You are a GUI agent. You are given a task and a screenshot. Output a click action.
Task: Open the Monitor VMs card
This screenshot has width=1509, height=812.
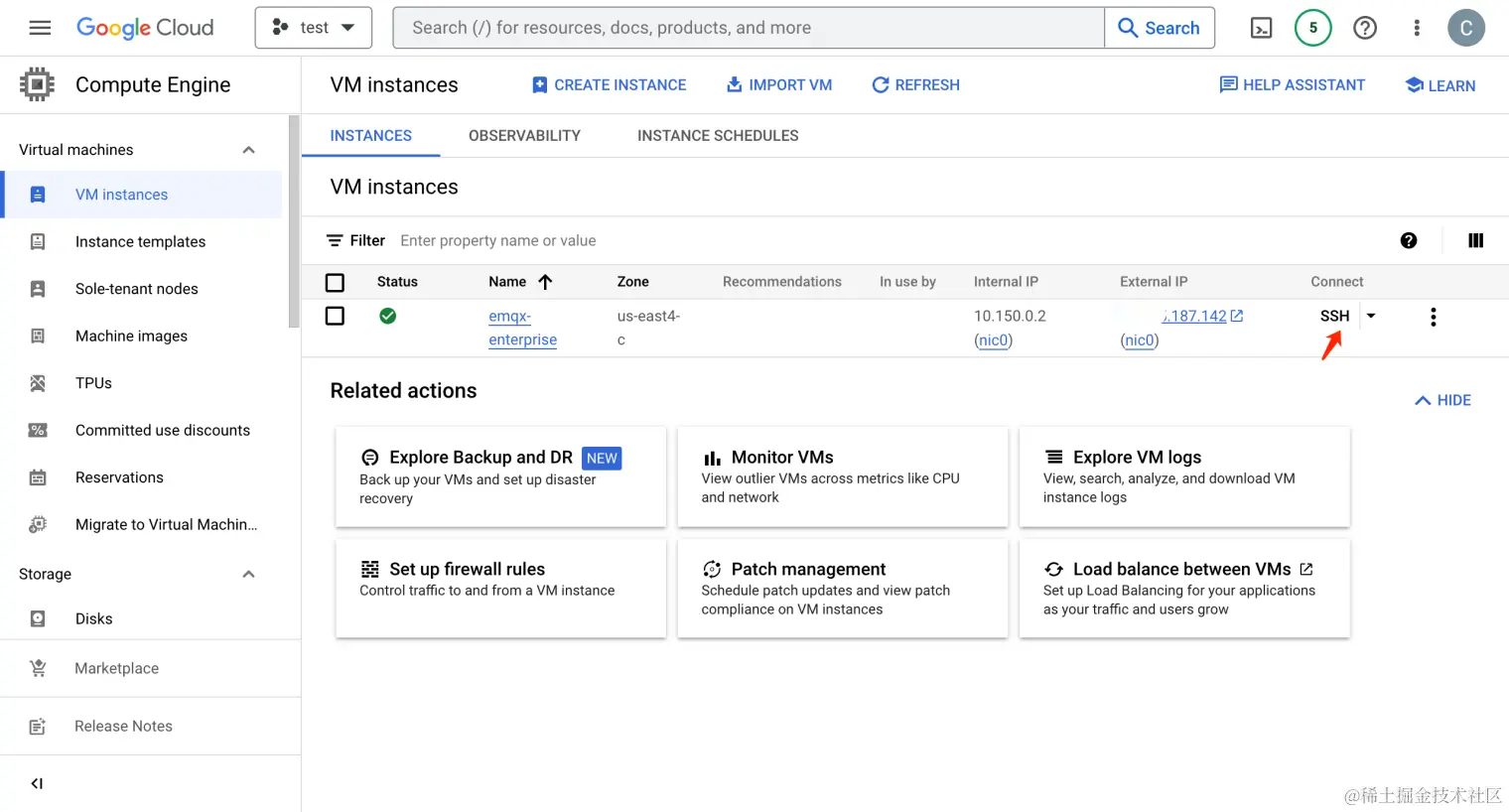(843, 476)
